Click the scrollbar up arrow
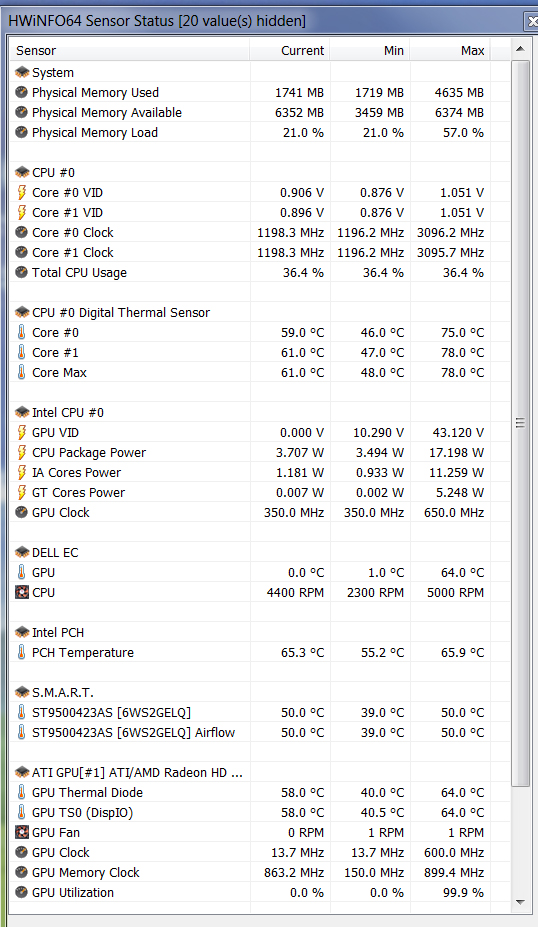The image size is (538, 927). 520,49
